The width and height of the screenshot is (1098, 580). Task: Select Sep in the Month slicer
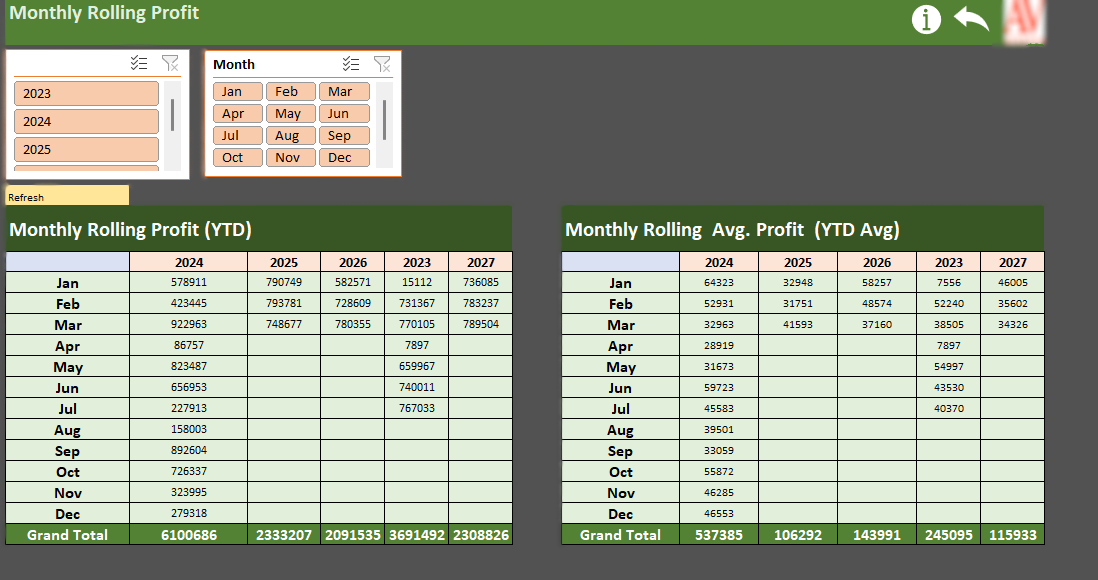point(344,135)
